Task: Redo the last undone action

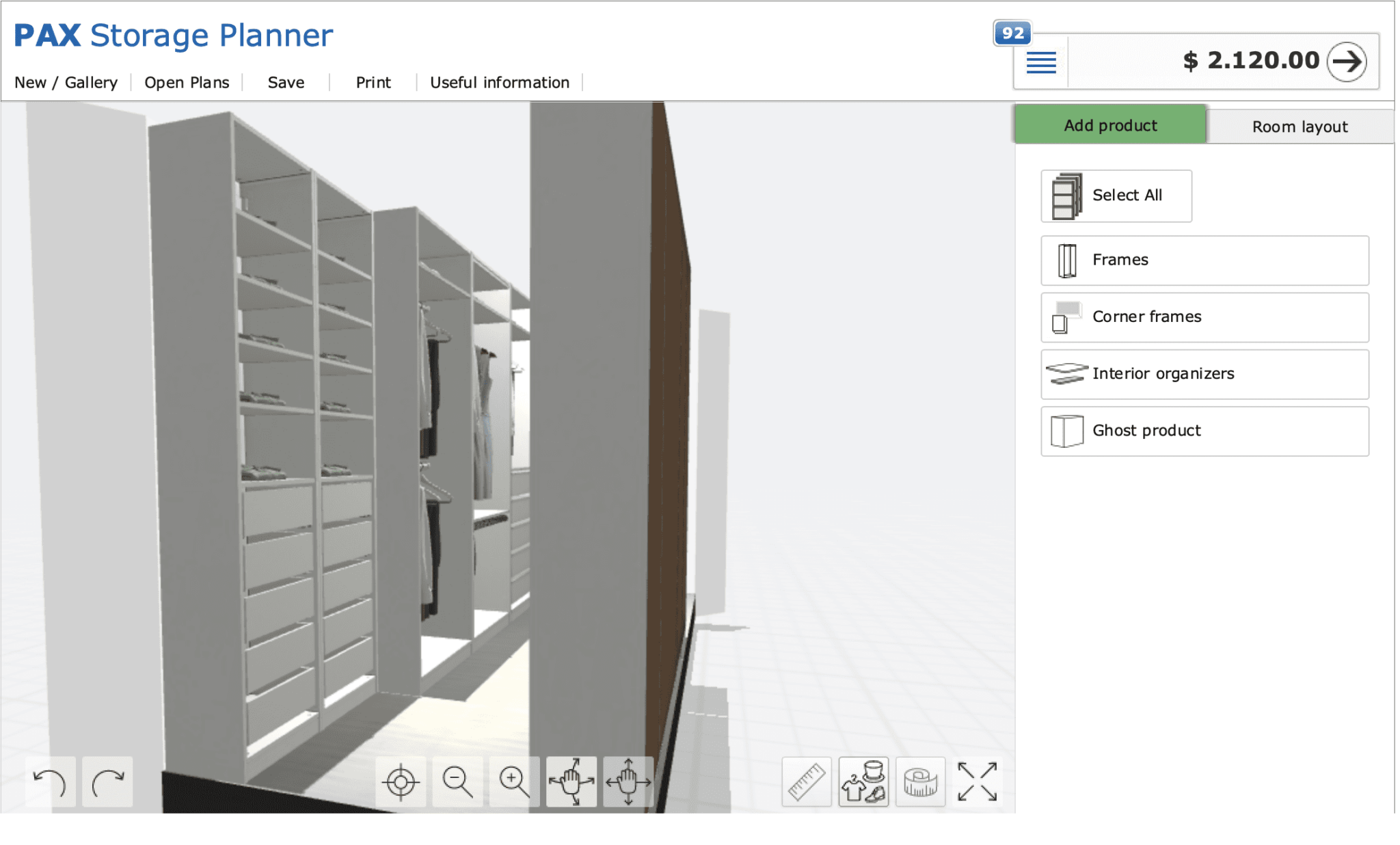Action: pos(107,781)
